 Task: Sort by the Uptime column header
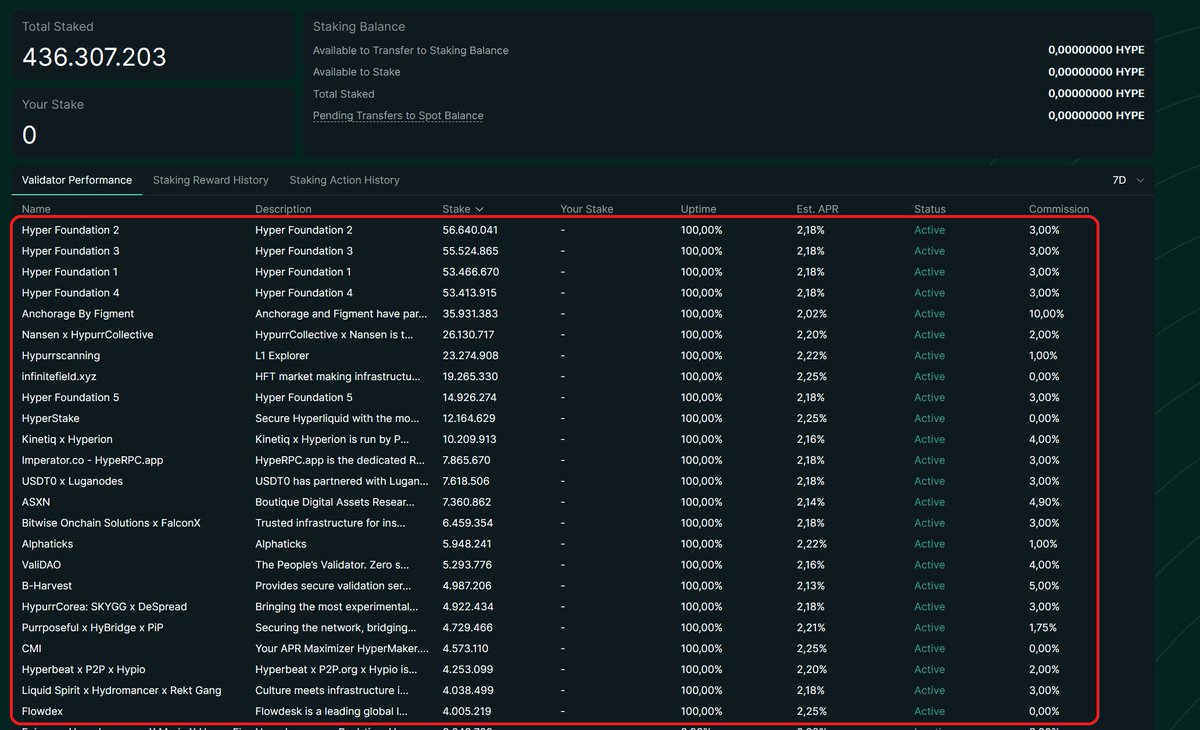pyautogui.click(x=699, y=209)
